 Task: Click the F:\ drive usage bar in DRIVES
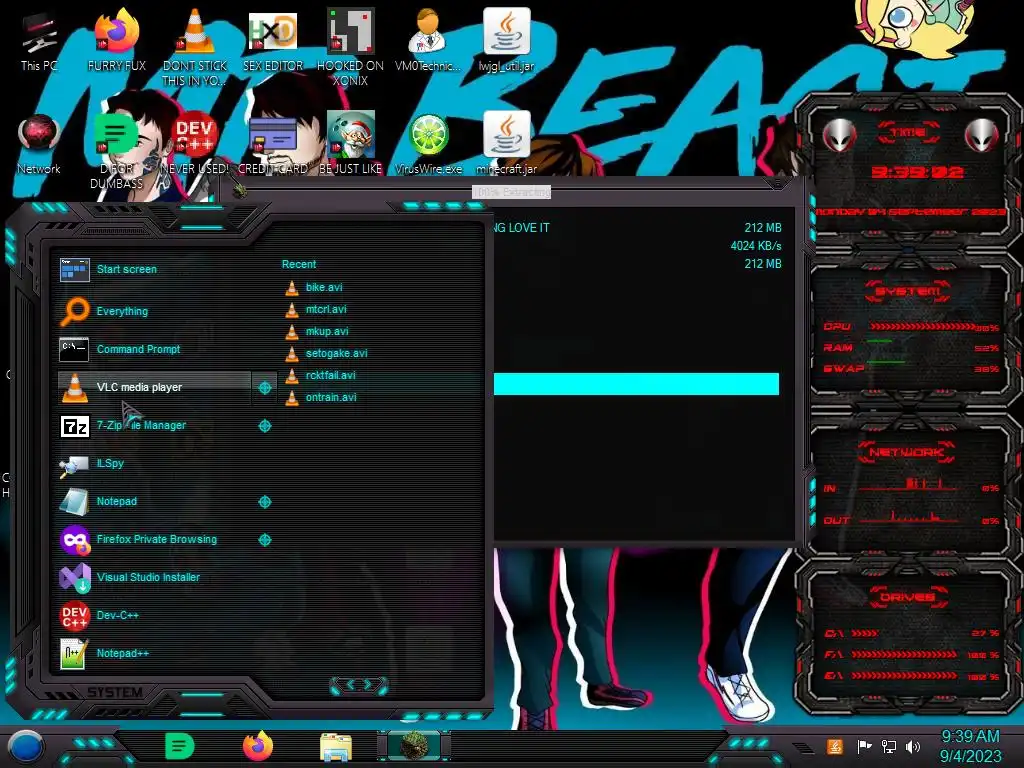[x=904, y=654]
